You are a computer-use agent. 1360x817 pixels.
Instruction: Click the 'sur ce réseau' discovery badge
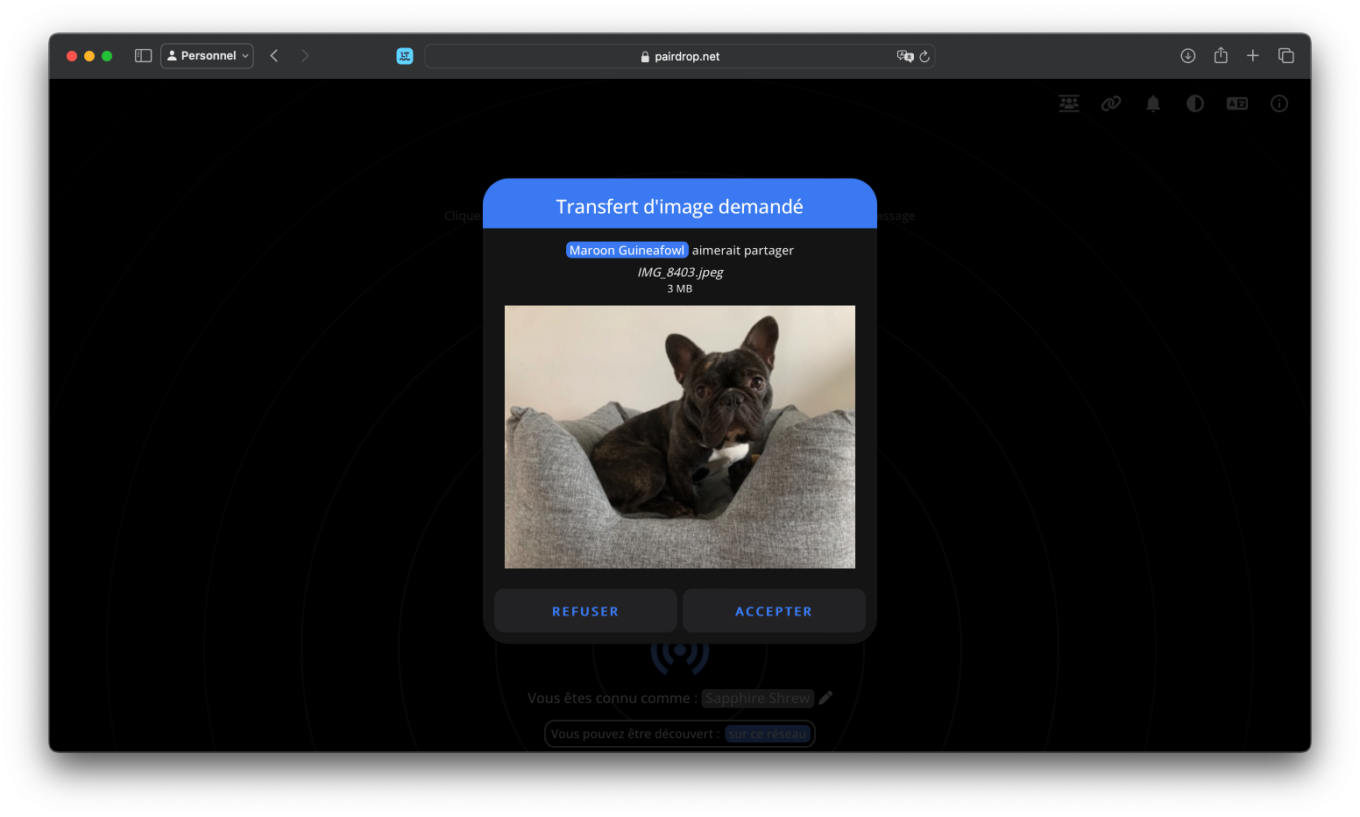tap(767, 734)
